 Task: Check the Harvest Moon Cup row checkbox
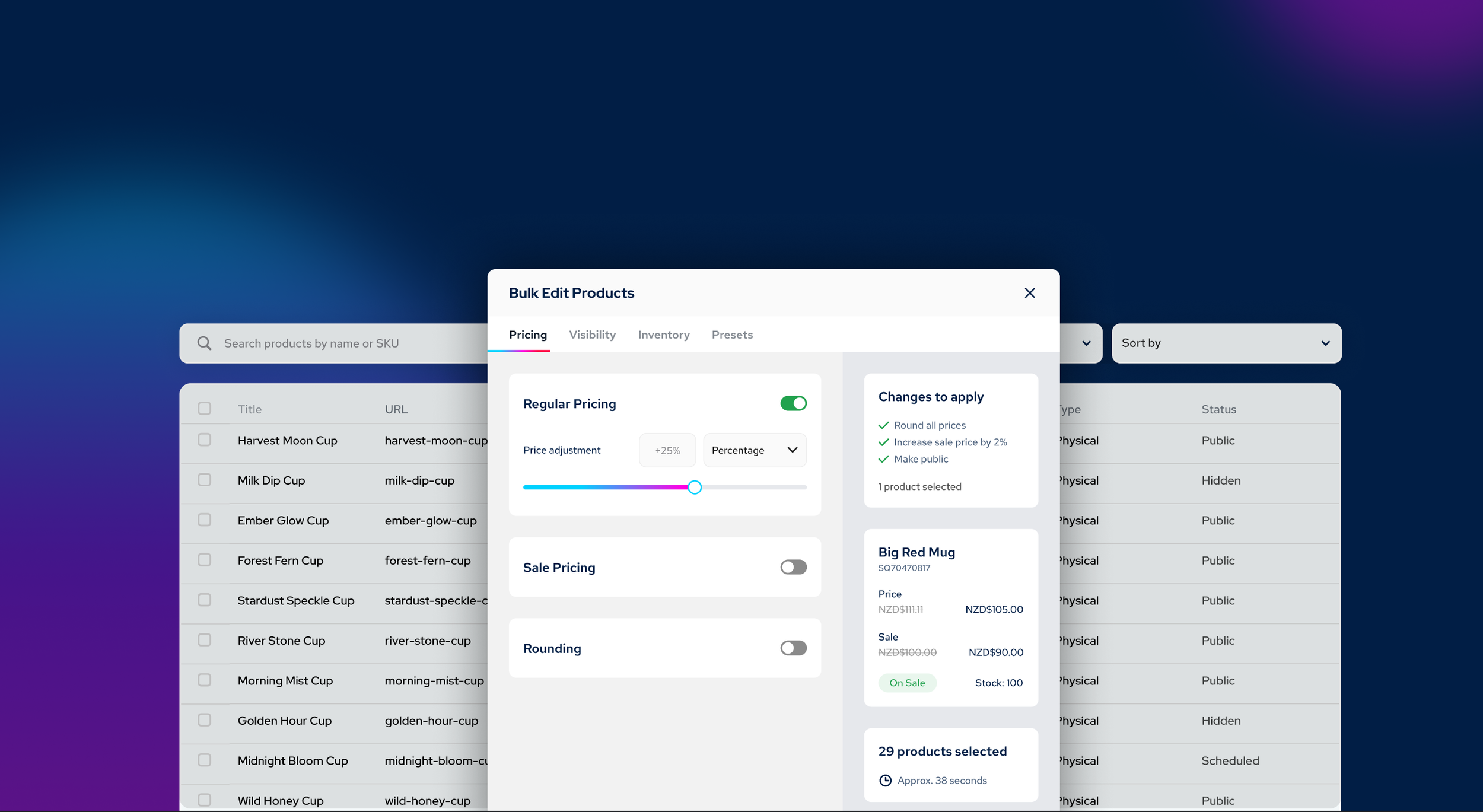(x=205, y=440)
